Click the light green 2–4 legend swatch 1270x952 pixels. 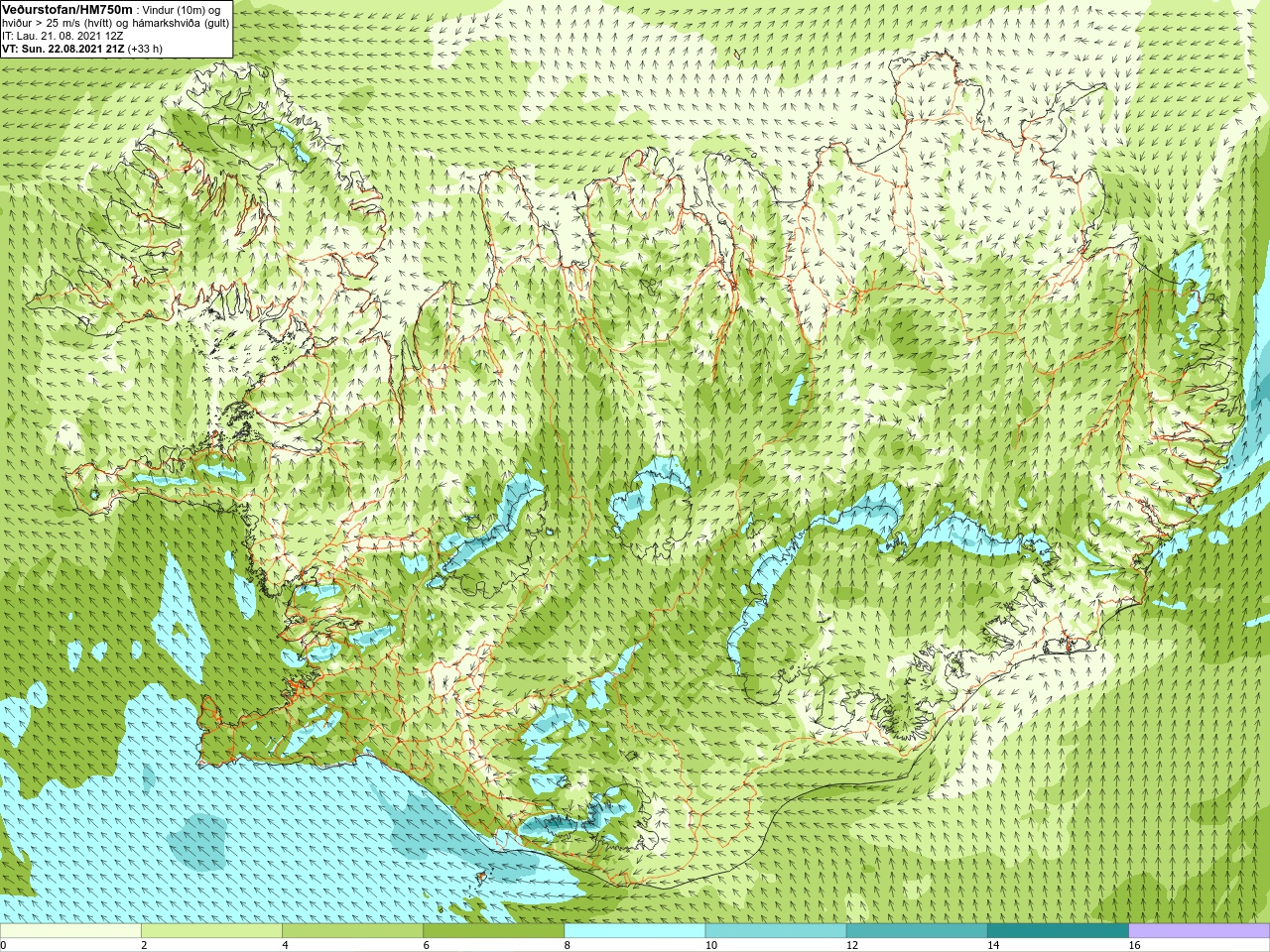(x=211, y=931)
